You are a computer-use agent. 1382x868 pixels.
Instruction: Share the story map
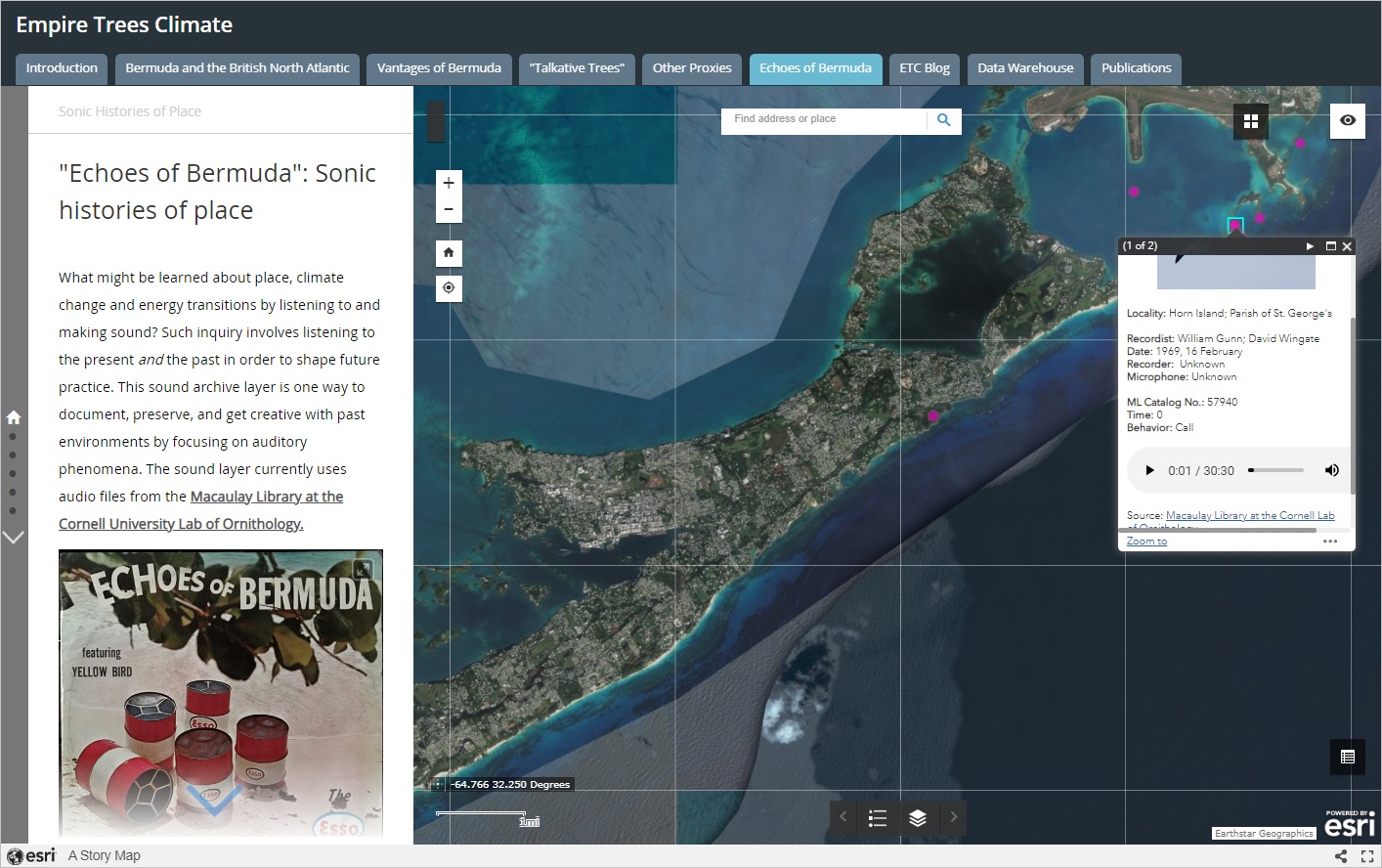tap(1341, 856)
